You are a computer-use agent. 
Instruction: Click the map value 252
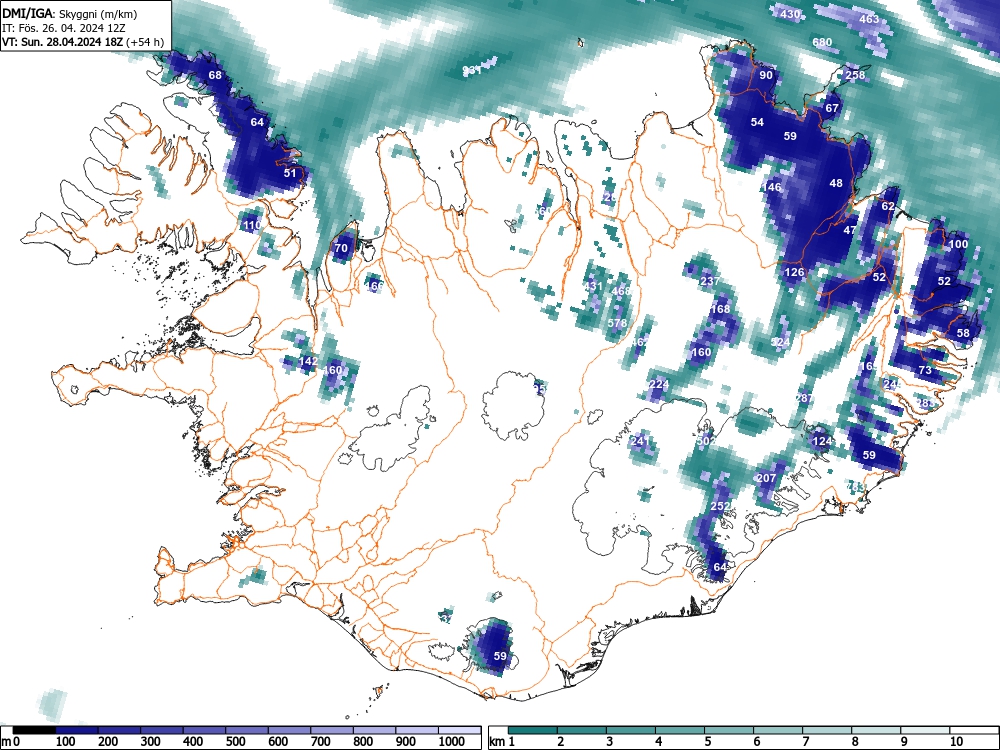(720, 506)
